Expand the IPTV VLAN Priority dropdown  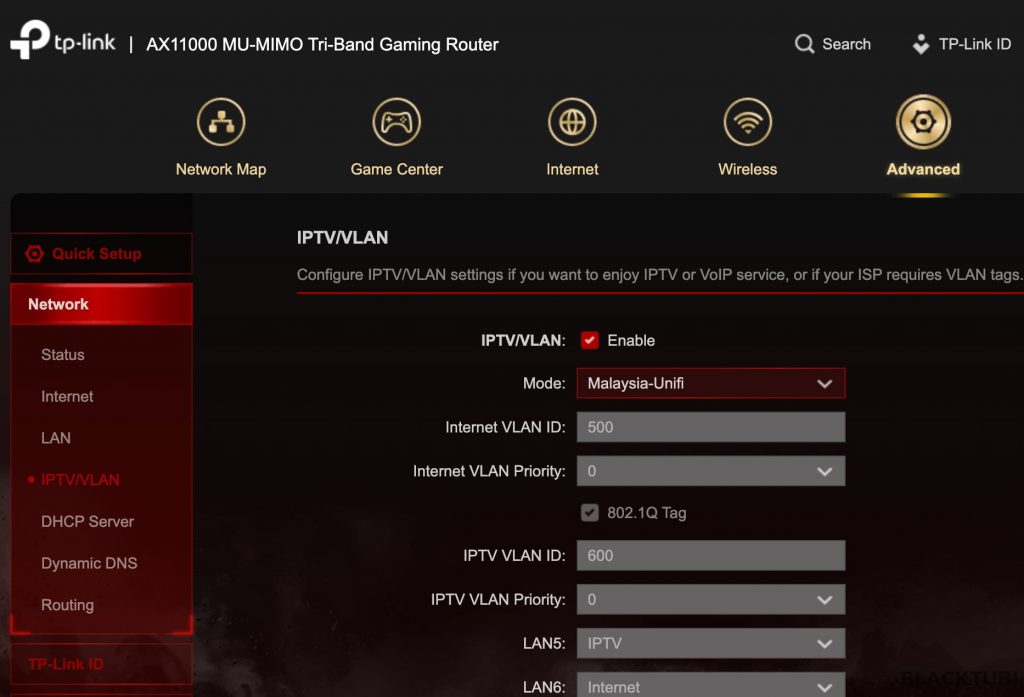(x=711, y=600)
